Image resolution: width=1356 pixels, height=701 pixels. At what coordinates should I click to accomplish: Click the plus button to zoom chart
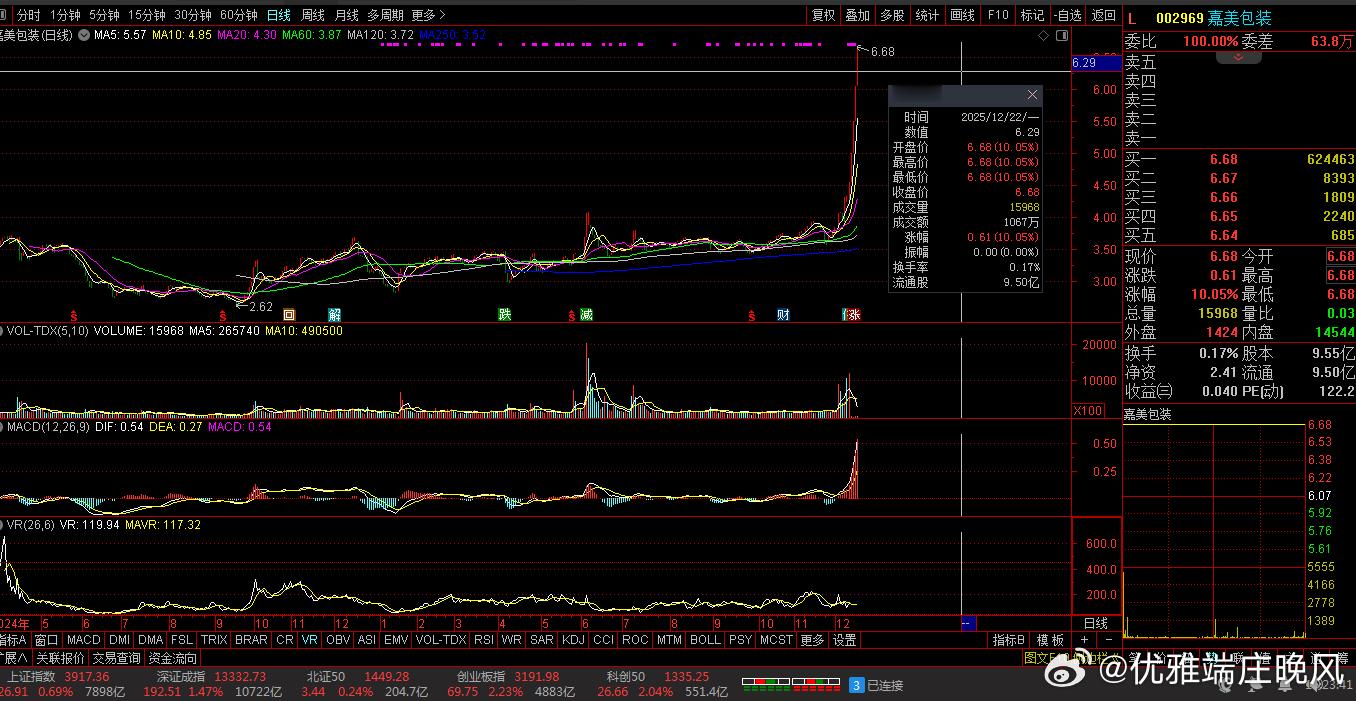pos(1084,640)
